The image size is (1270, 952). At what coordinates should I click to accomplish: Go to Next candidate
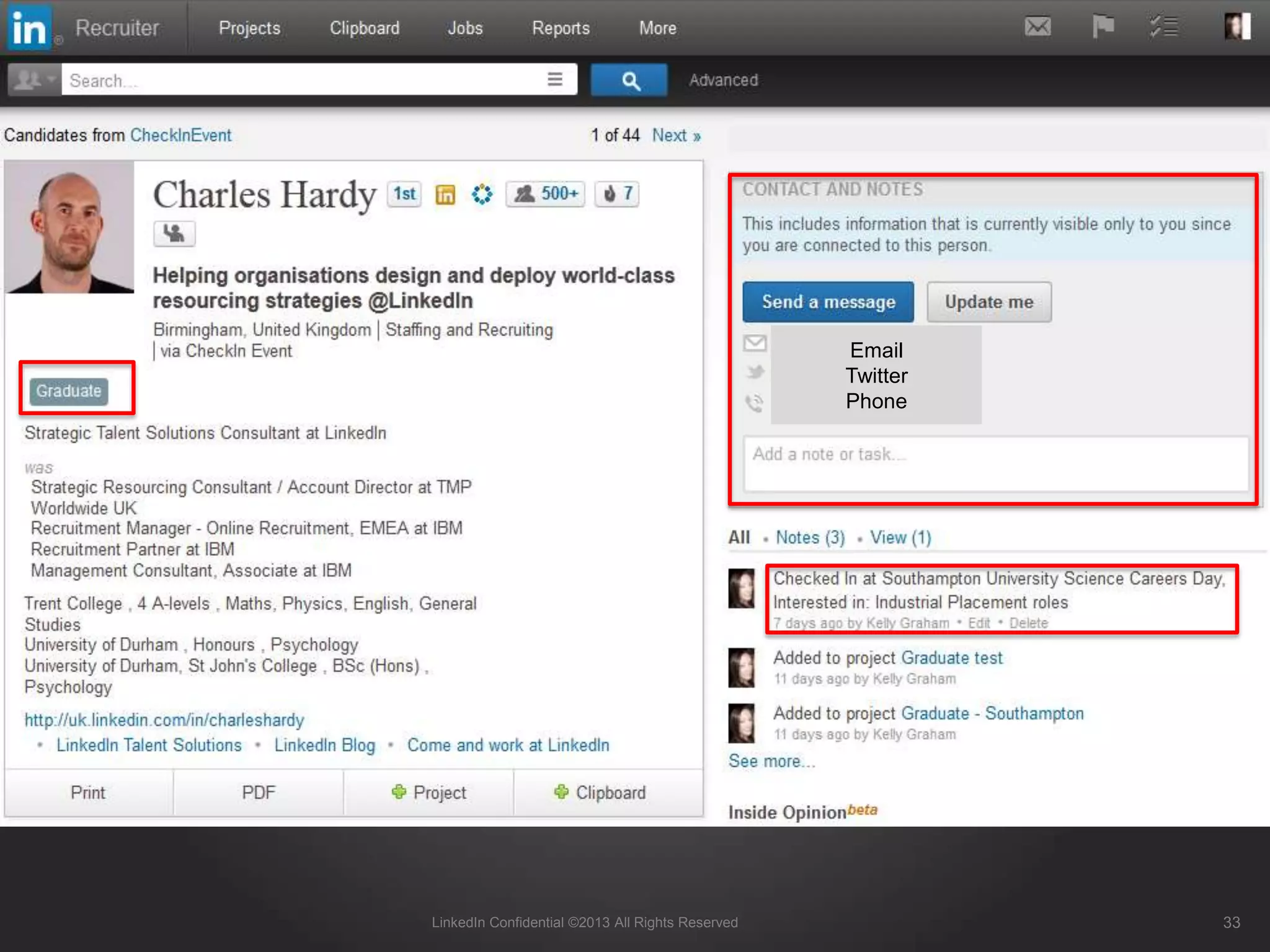[676, 135]
